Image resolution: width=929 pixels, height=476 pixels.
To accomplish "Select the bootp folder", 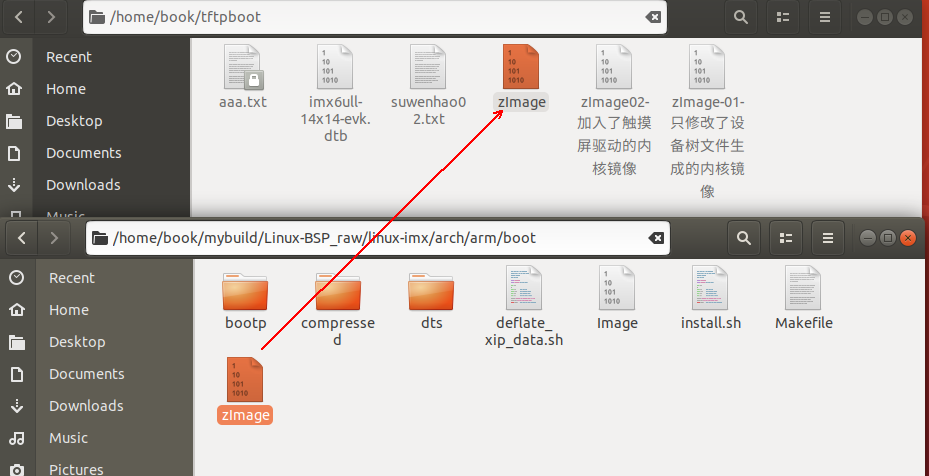I will 245,292.
